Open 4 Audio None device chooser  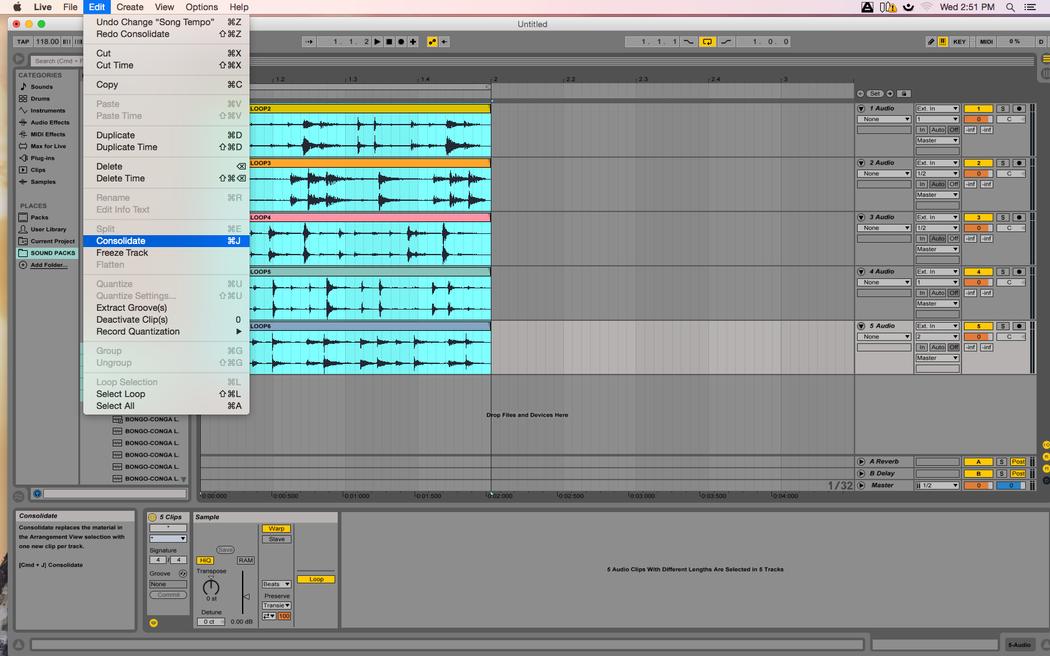(x=884, y=282)
